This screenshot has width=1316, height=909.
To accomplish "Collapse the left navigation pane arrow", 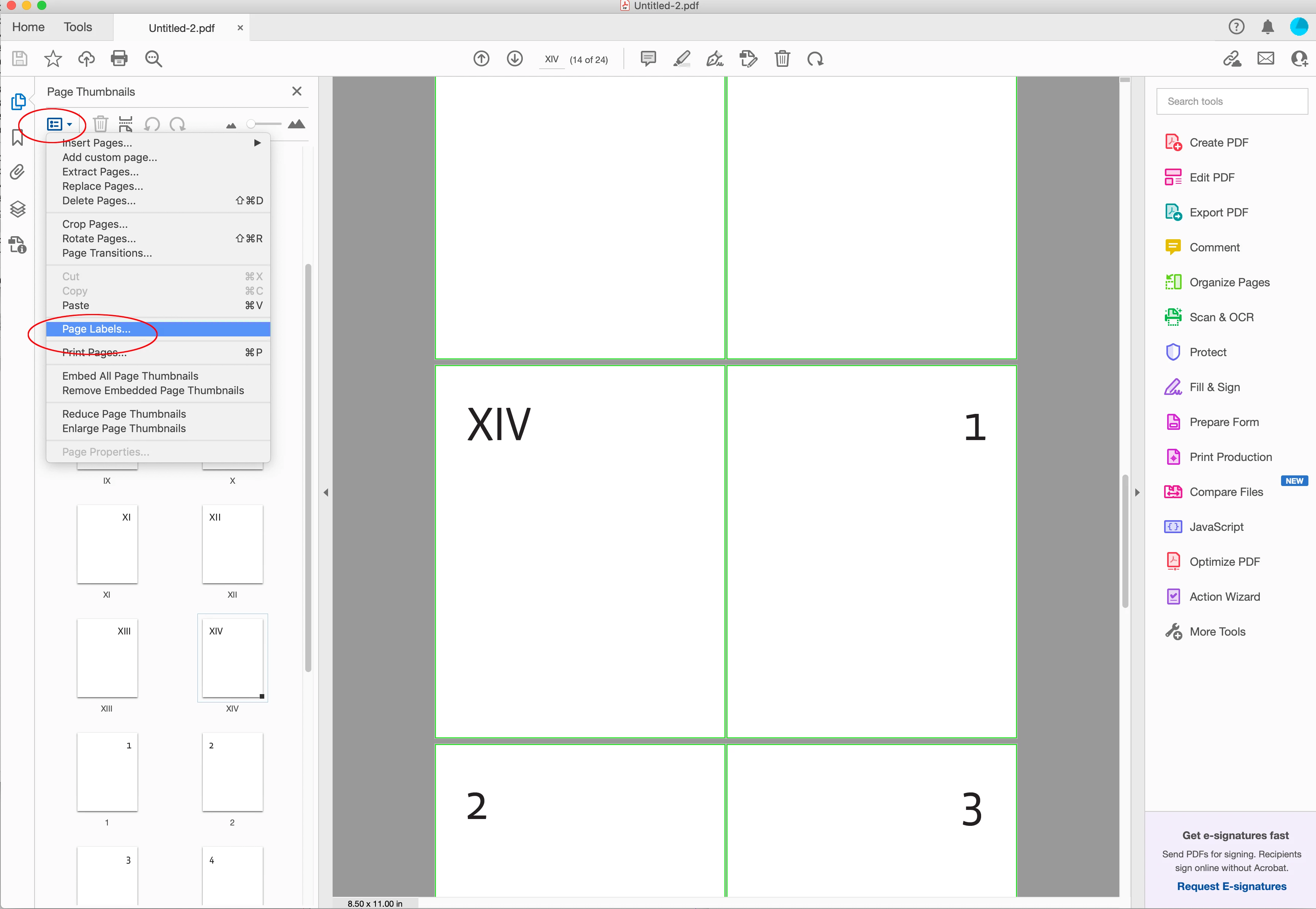I will tap(326, 492).
